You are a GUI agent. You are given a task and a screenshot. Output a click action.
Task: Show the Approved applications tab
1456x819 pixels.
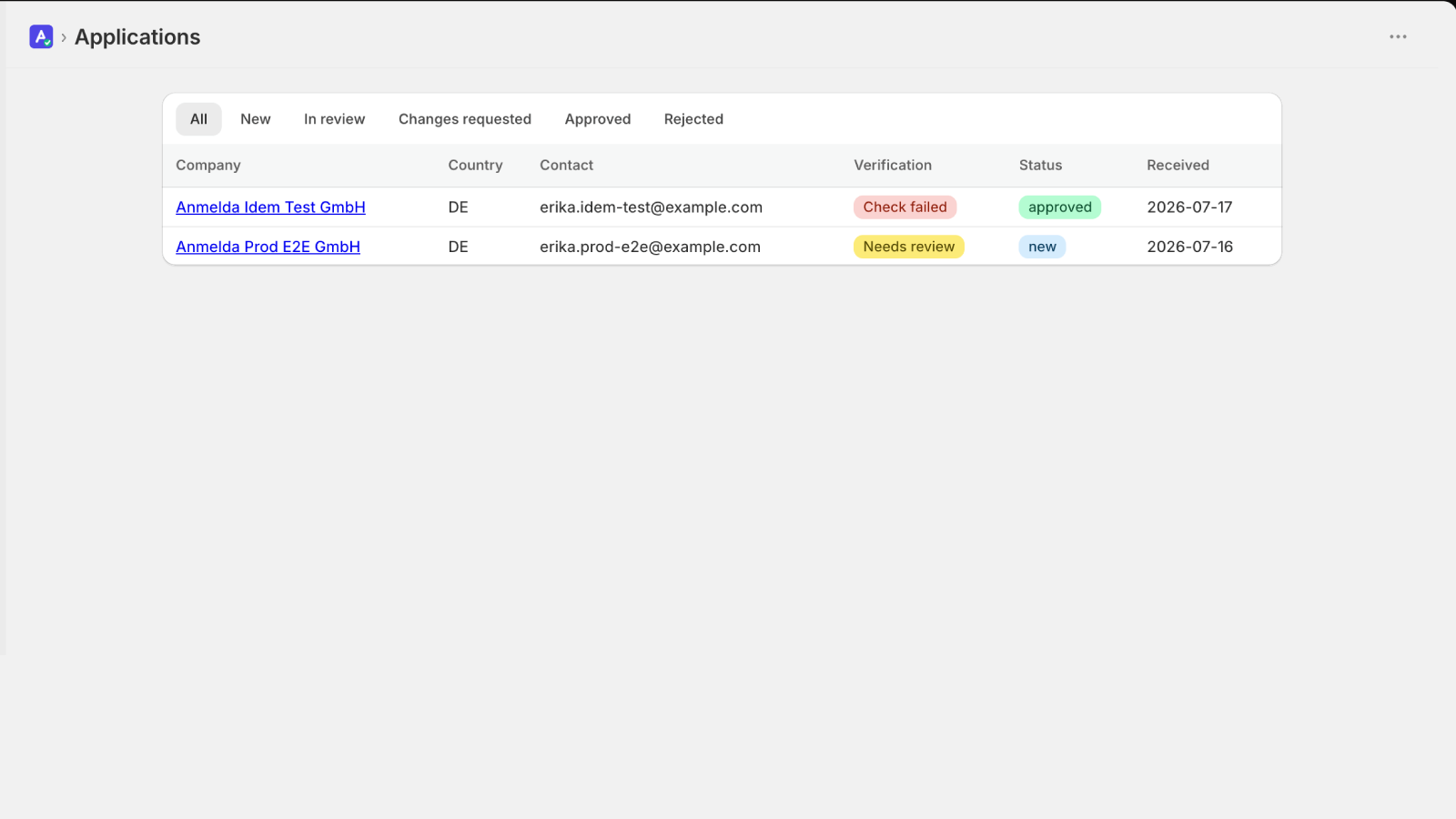tap(598, 119)
